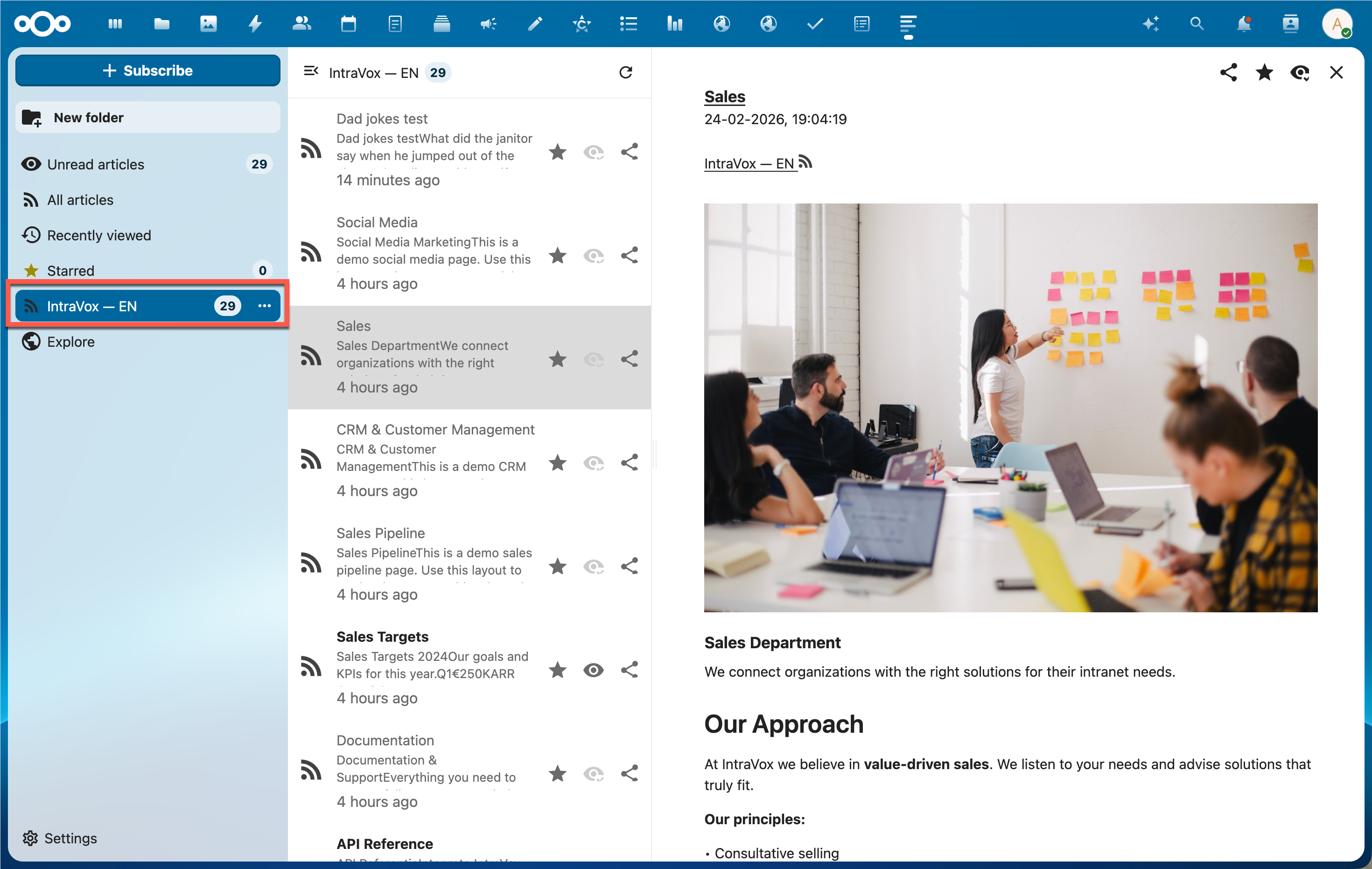
Task: Open the Forms app icon
Action: tap(862, 24)
